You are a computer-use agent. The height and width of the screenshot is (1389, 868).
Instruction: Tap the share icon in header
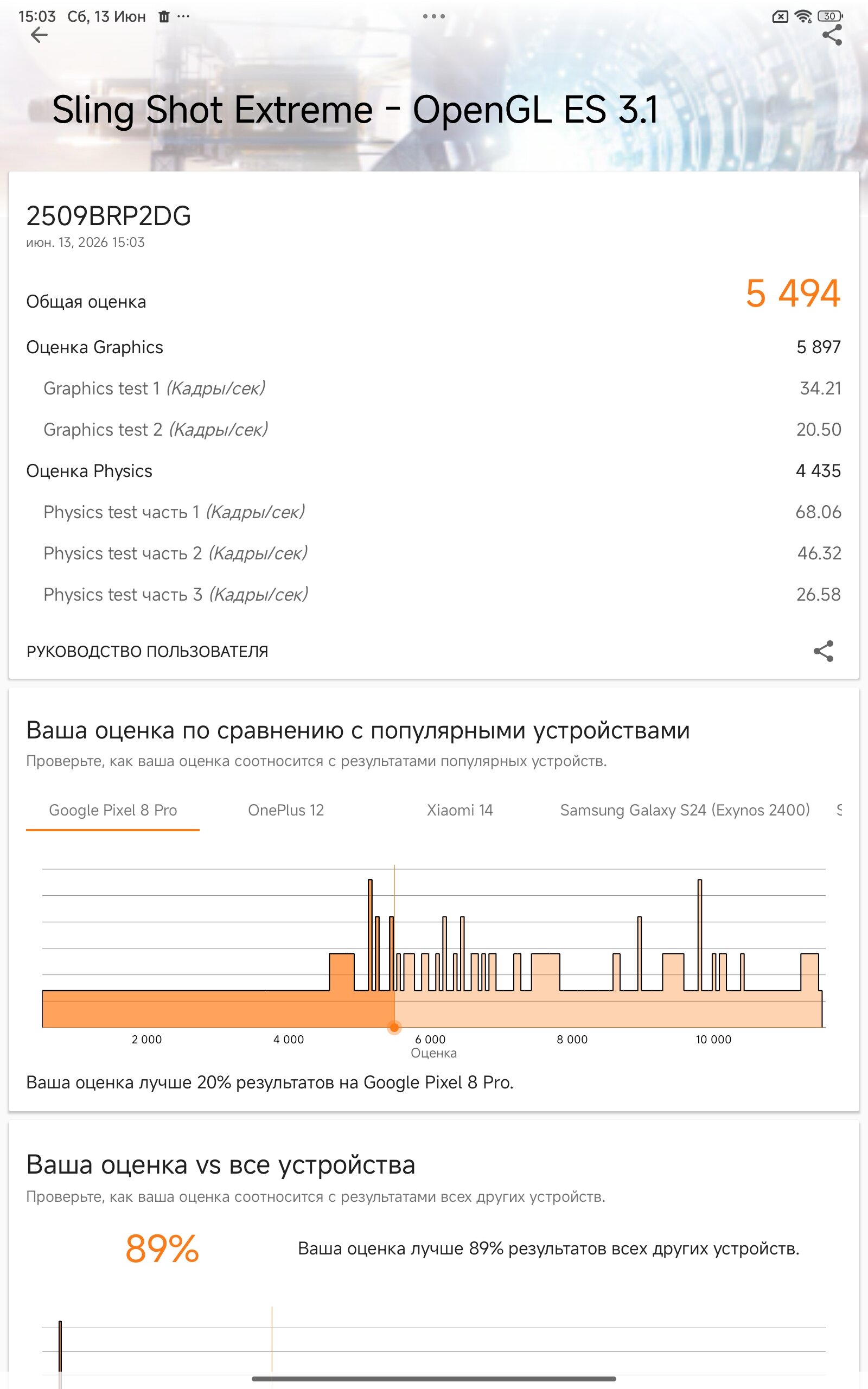tap(832, 35)
